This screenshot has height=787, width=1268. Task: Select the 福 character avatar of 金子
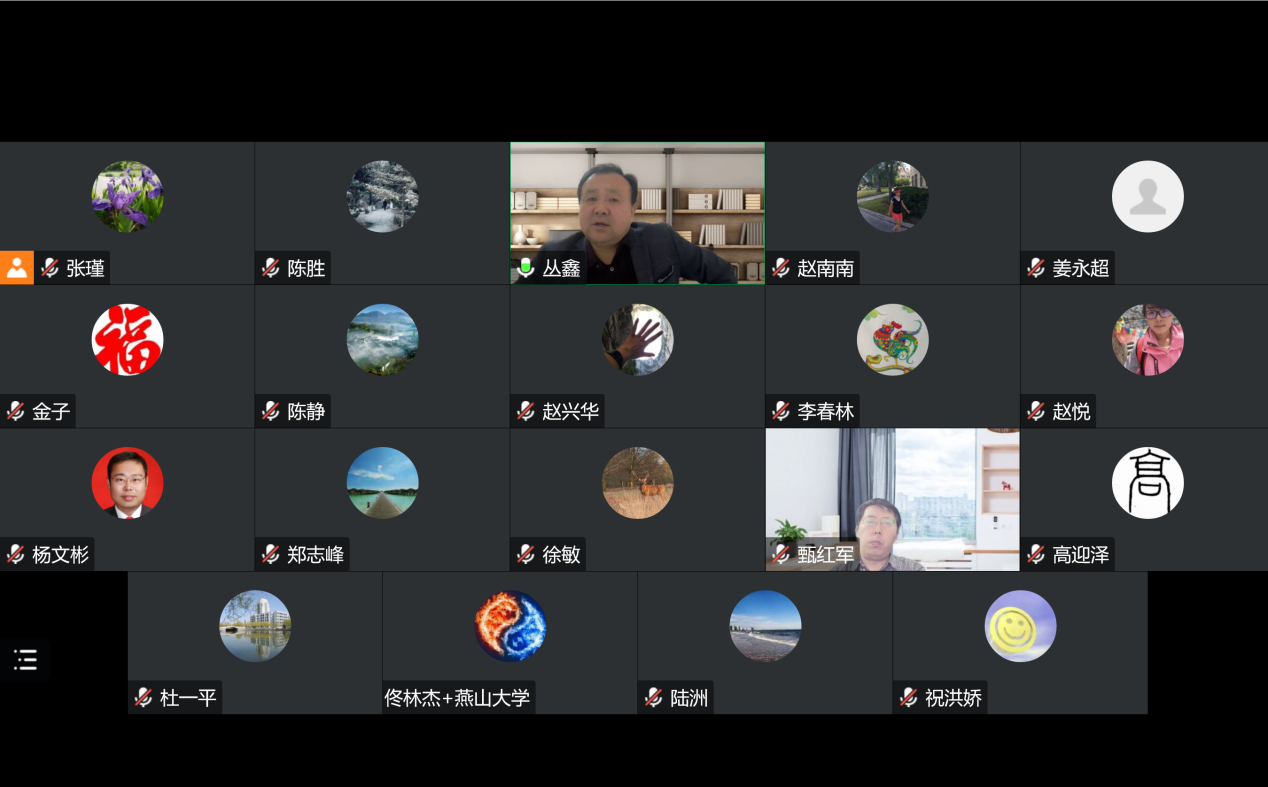coord(127,340)
